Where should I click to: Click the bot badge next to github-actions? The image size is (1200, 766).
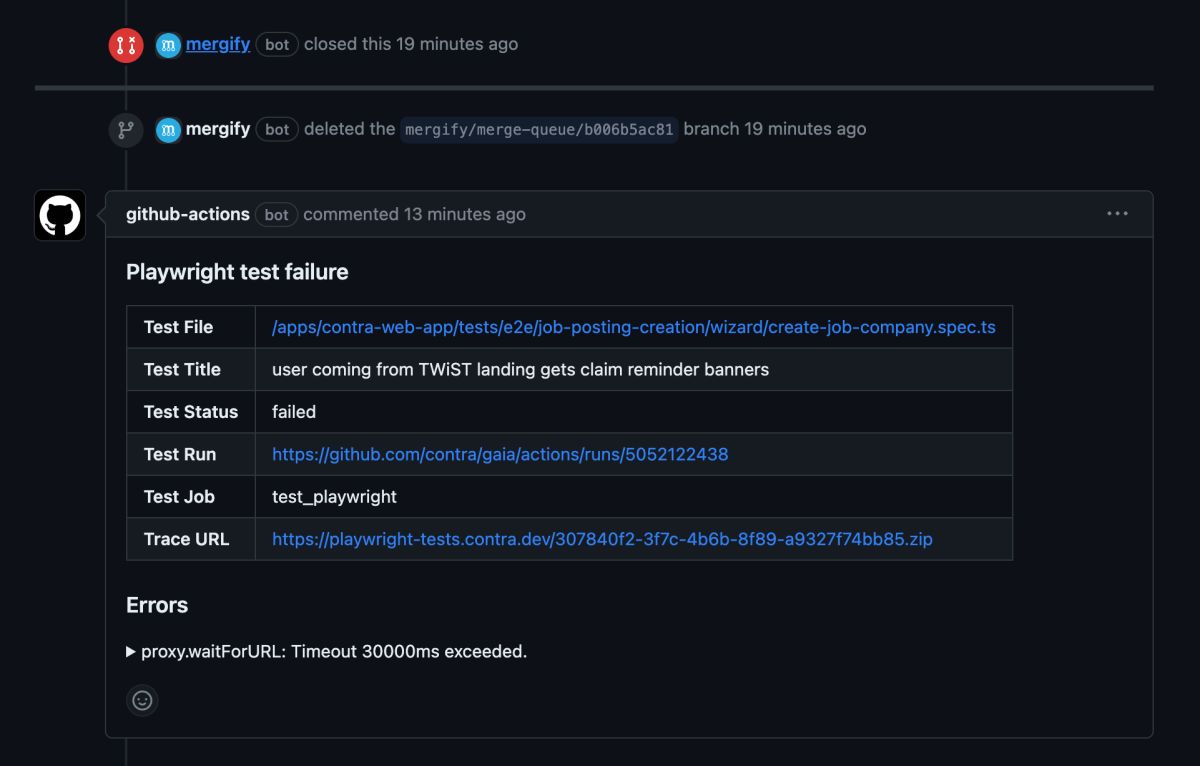click(277, 214)
